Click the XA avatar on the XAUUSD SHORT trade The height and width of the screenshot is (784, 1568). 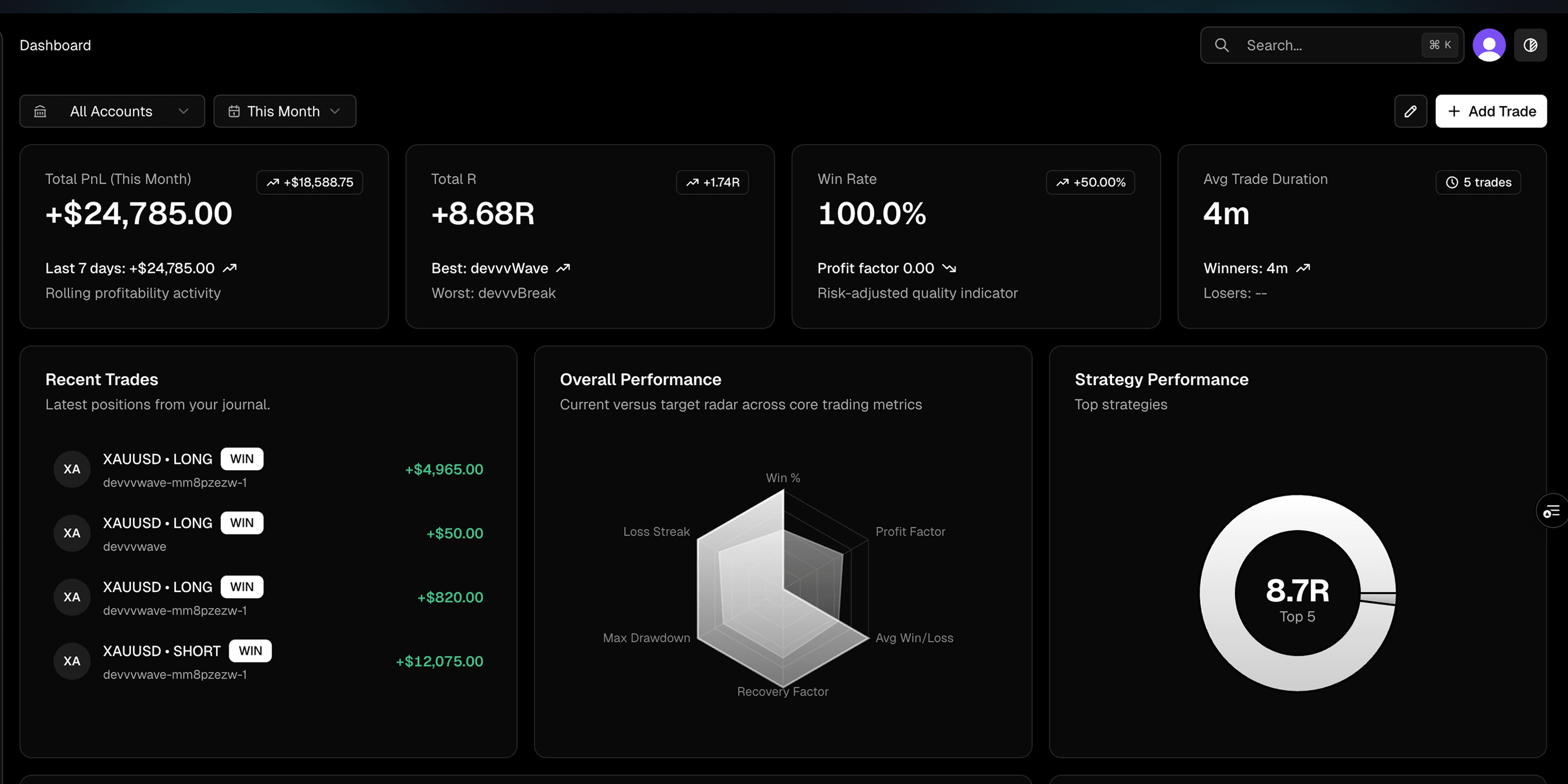pos(72,661)
